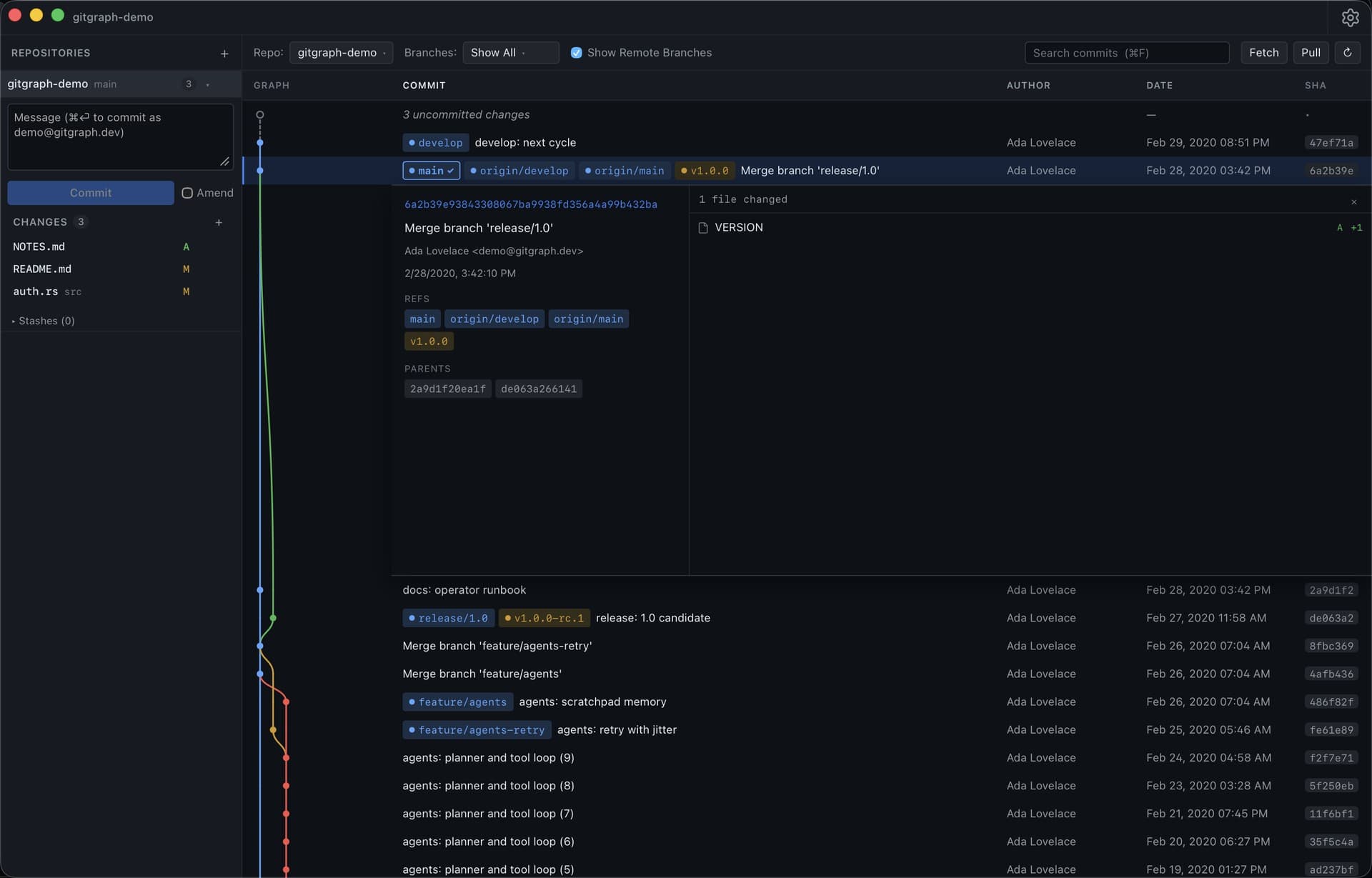This screenshot has height=878, width=1372.
Task: Expand the Stashes (0) section
Action: point(44,321)
